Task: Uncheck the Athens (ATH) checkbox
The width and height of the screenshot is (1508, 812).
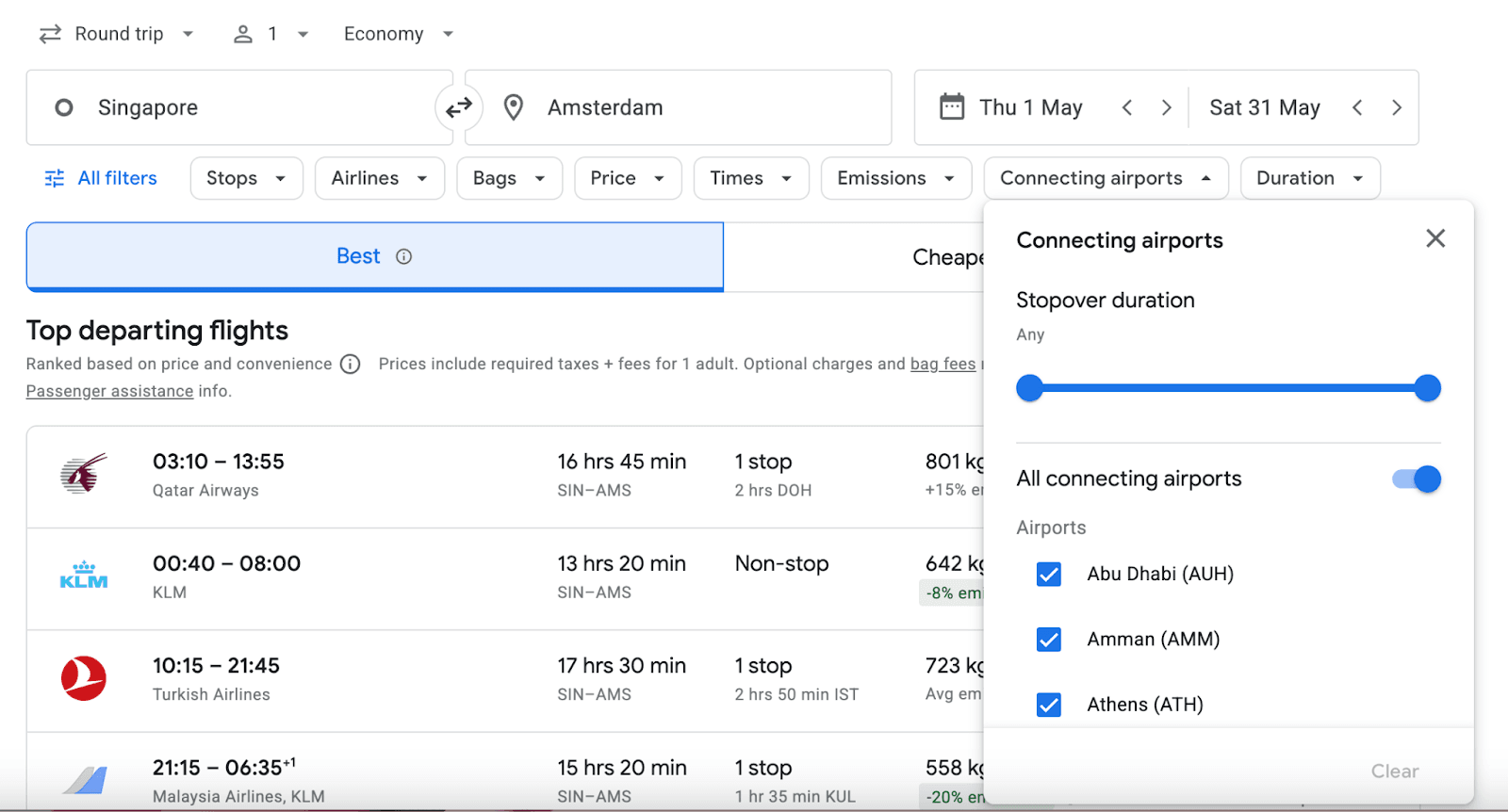Action: click(x=1048, y=705)
